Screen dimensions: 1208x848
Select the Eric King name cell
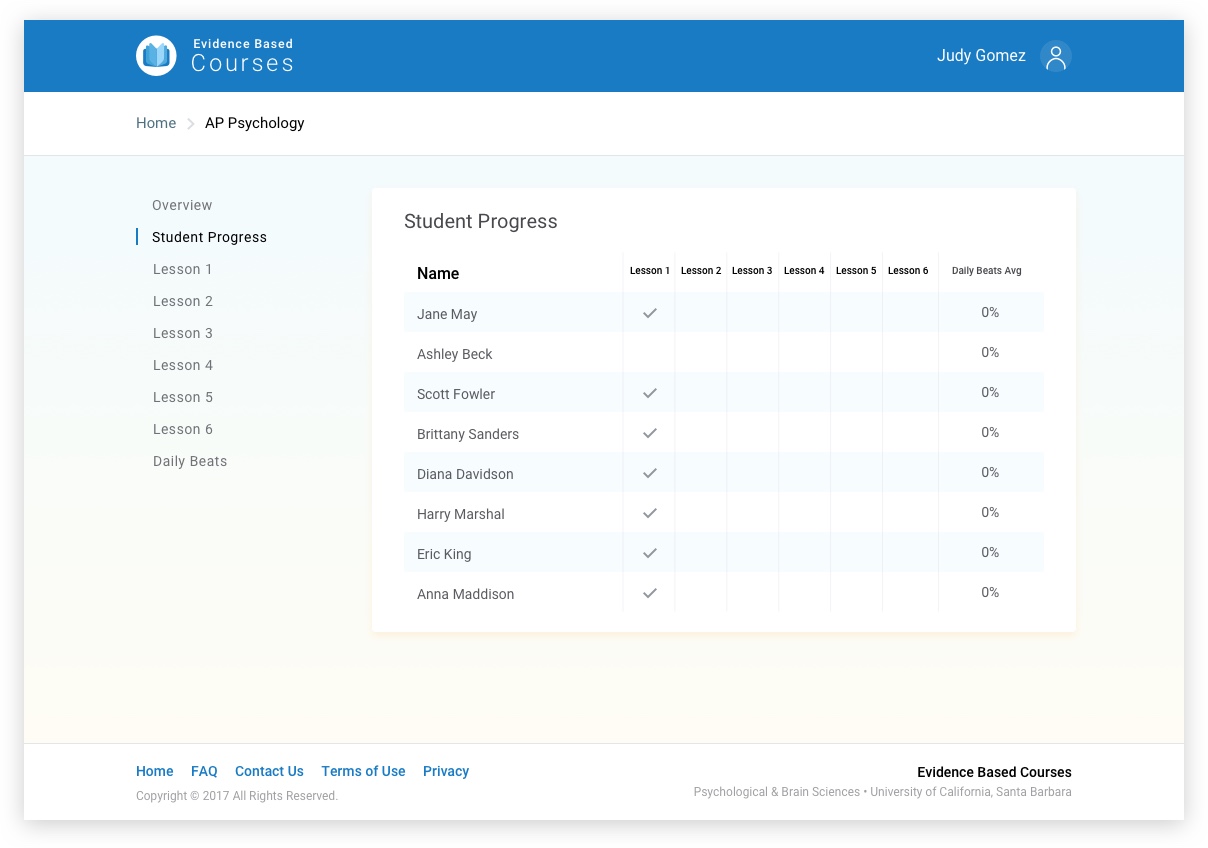(444, 554)
